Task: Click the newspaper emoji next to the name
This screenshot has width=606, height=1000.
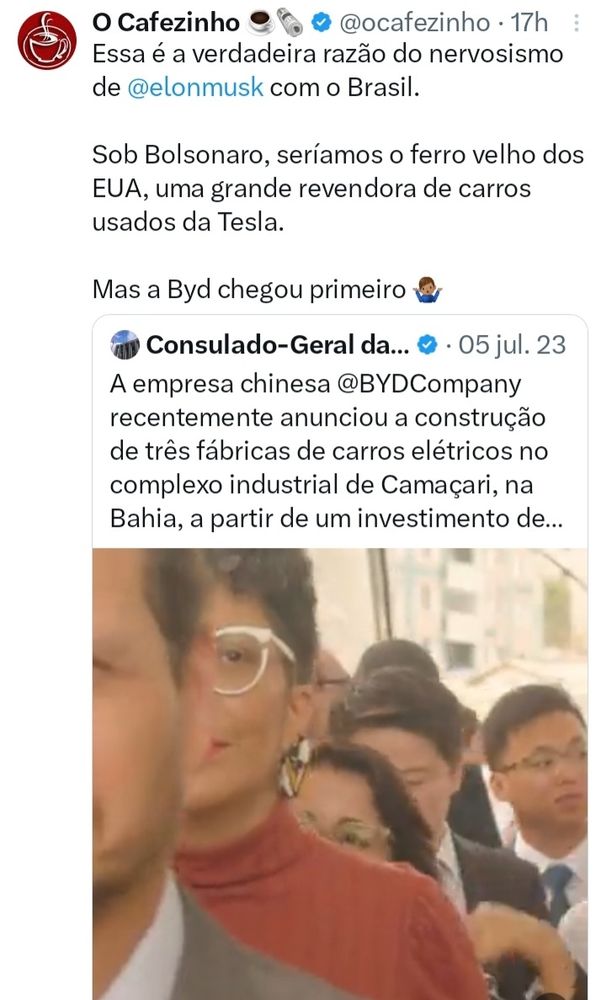Action: [x=290, y=23]
